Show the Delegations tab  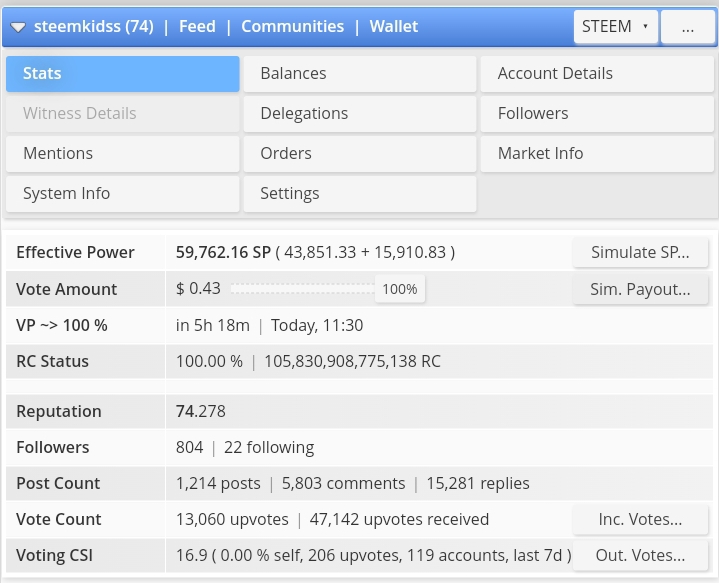(359, 114)
